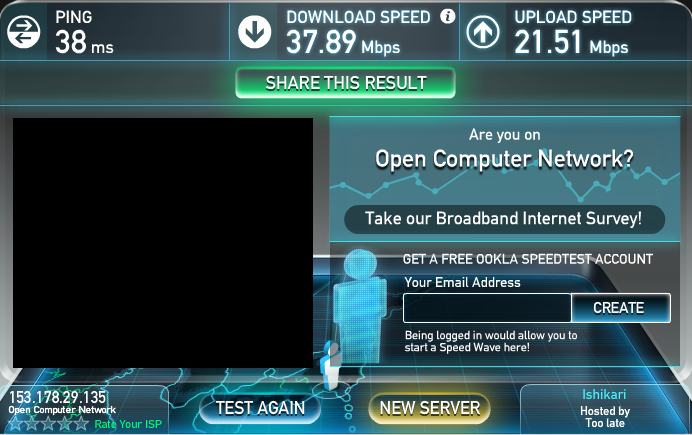
Task: Click the ping bidirectional arrows icon
Action: [x=23, y=32]
